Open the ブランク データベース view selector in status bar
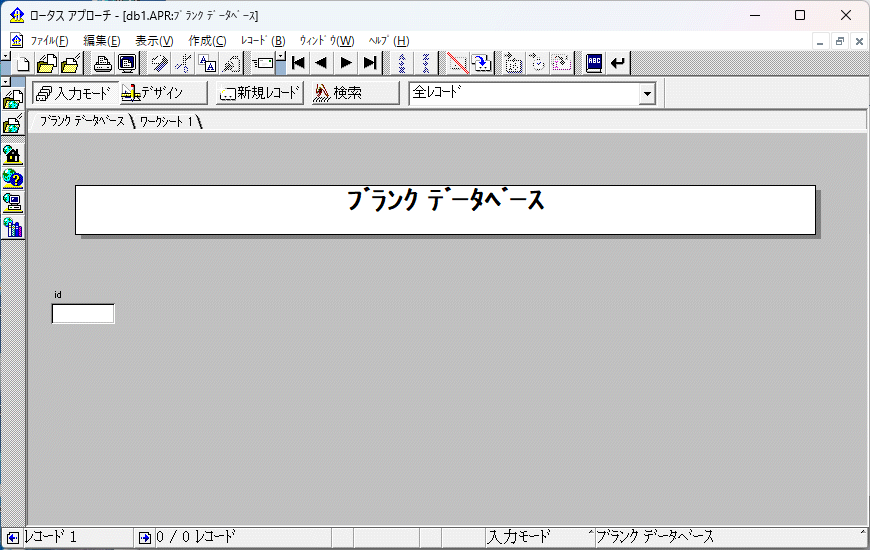870x550 pixels. coord(728,537)
